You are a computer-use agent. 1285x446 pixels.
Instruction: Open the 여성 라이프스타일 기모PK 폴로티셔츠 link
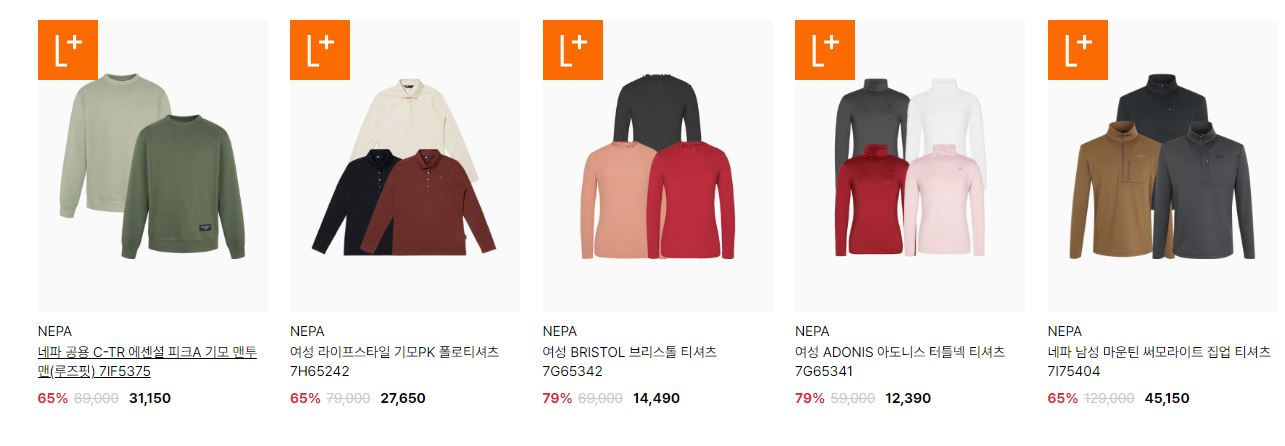394,361
